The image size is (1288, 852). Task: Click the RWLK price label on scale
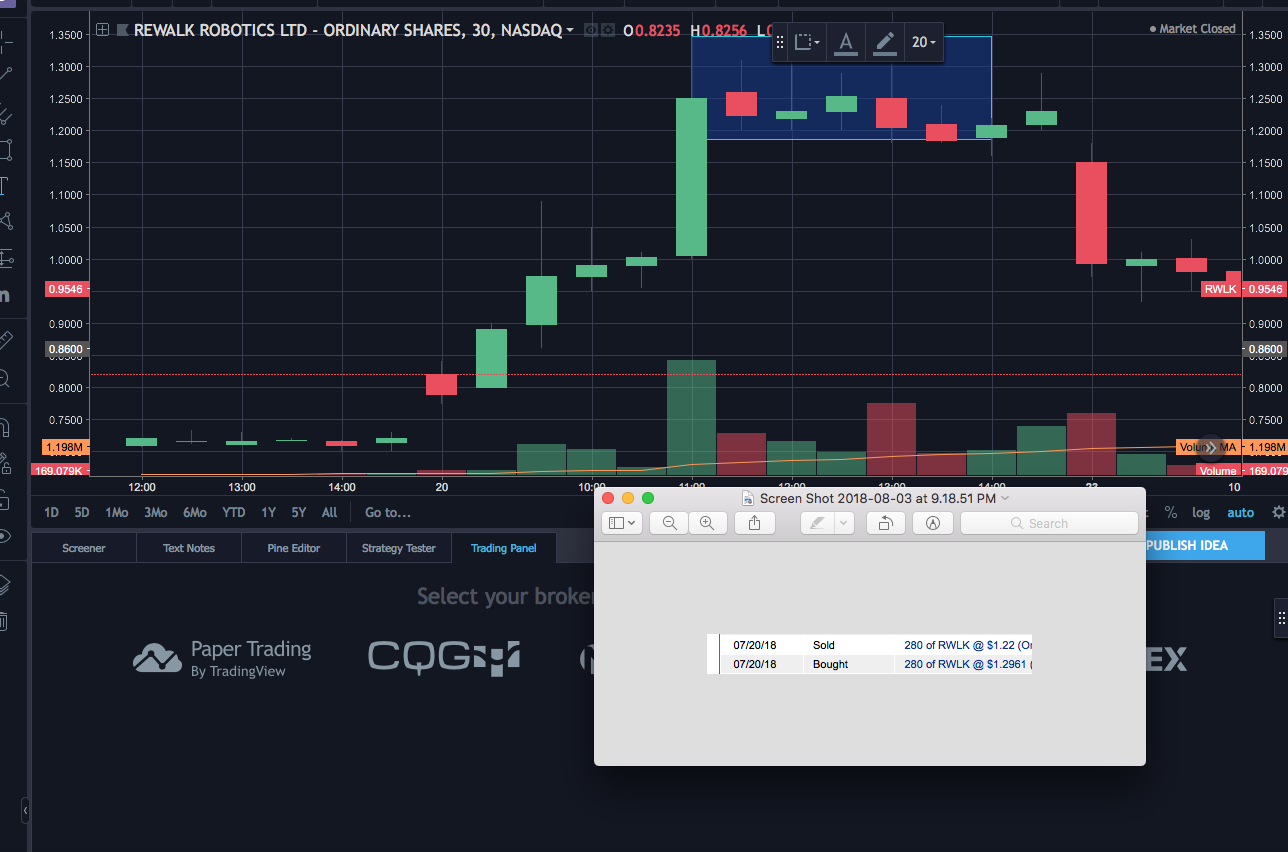point(1220,289)
